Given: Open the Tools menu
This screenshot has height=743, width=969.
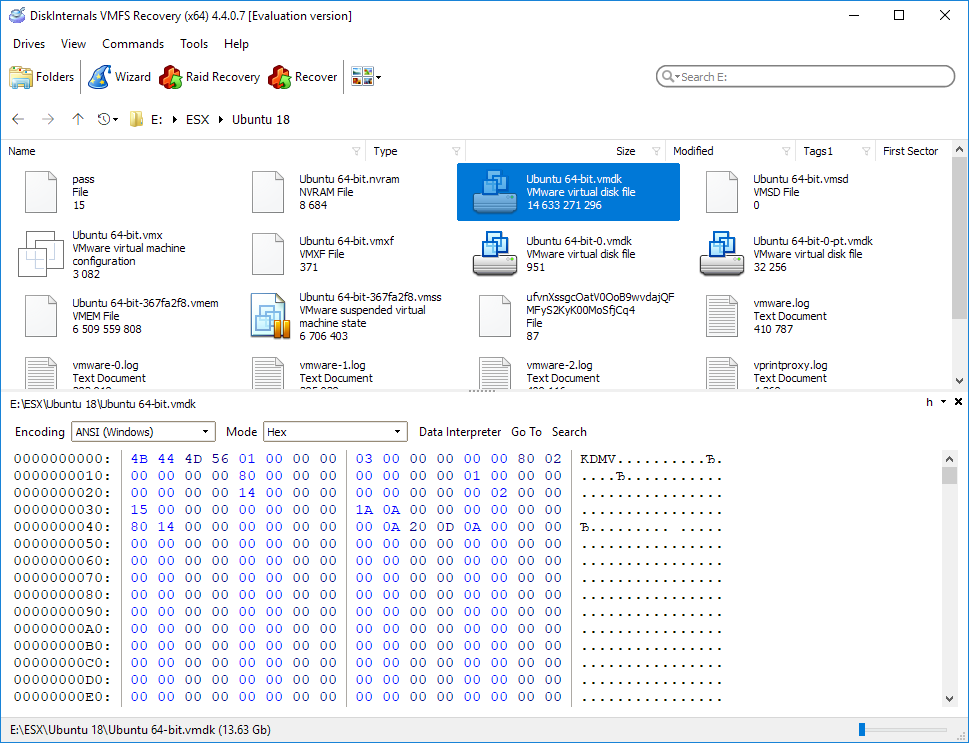Looking at the screenshot, I should coord(193,44).
